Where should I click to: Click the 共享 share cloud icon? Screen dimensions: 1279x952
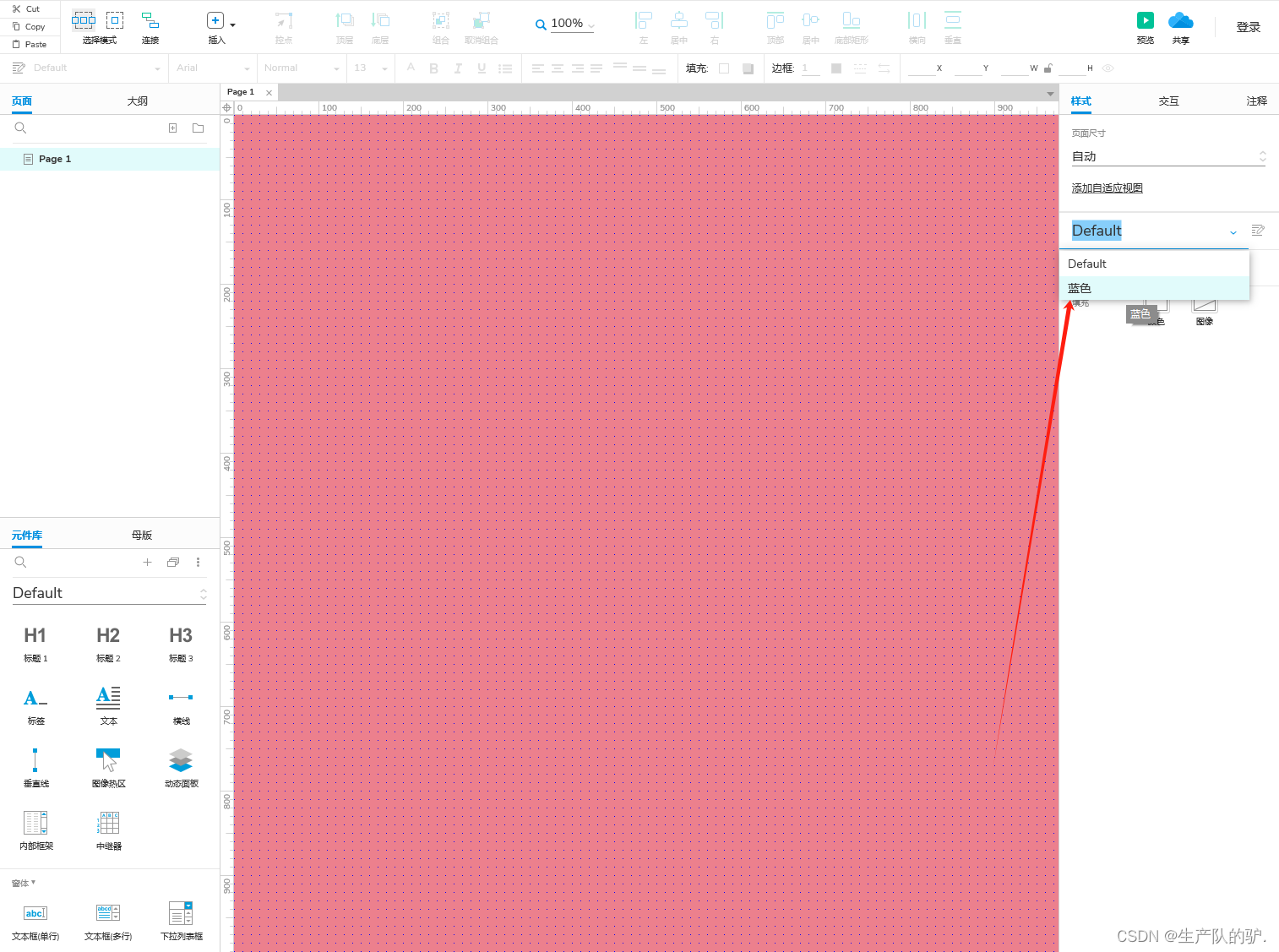(1181, 20)
